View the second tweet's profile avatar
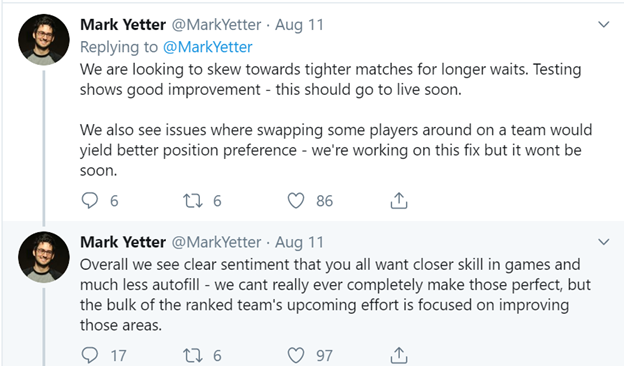This screenshot has width=624, height=366. [44, 257]
